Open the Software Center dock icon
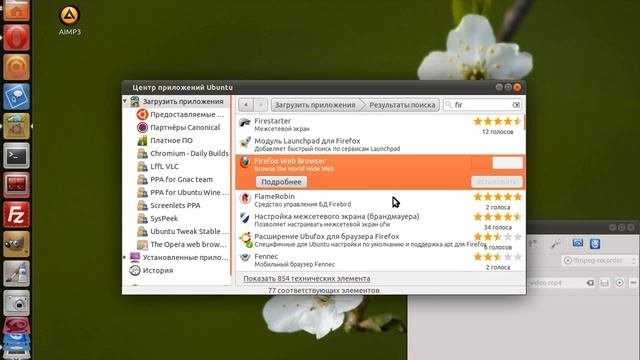This screenshot has height=360, width=640. click(x=16, y=126)
